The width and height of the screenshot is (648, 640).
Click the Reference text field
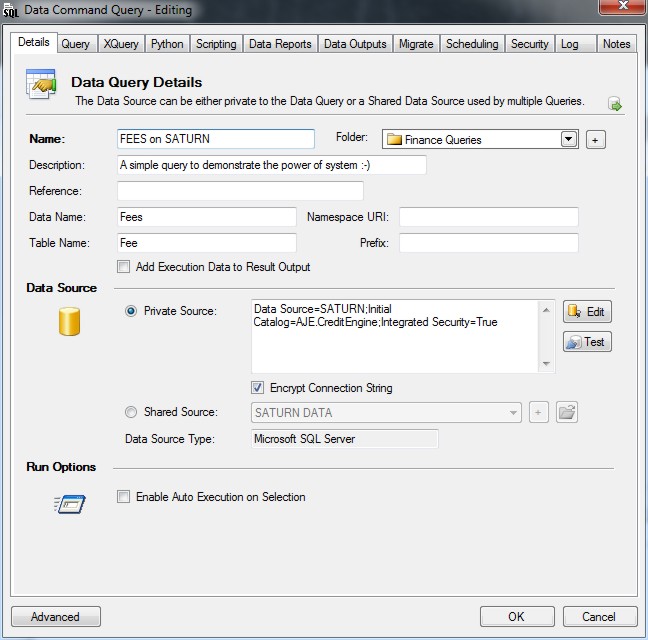[x=240, y=191]
